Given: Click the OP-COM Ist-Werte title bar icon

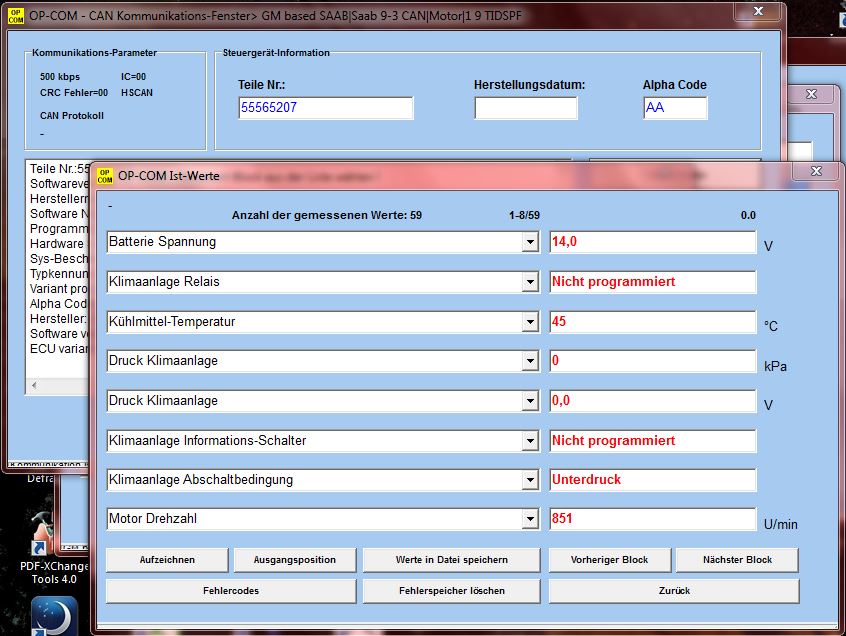Looking at the screenshot, I should coord(105,176).
